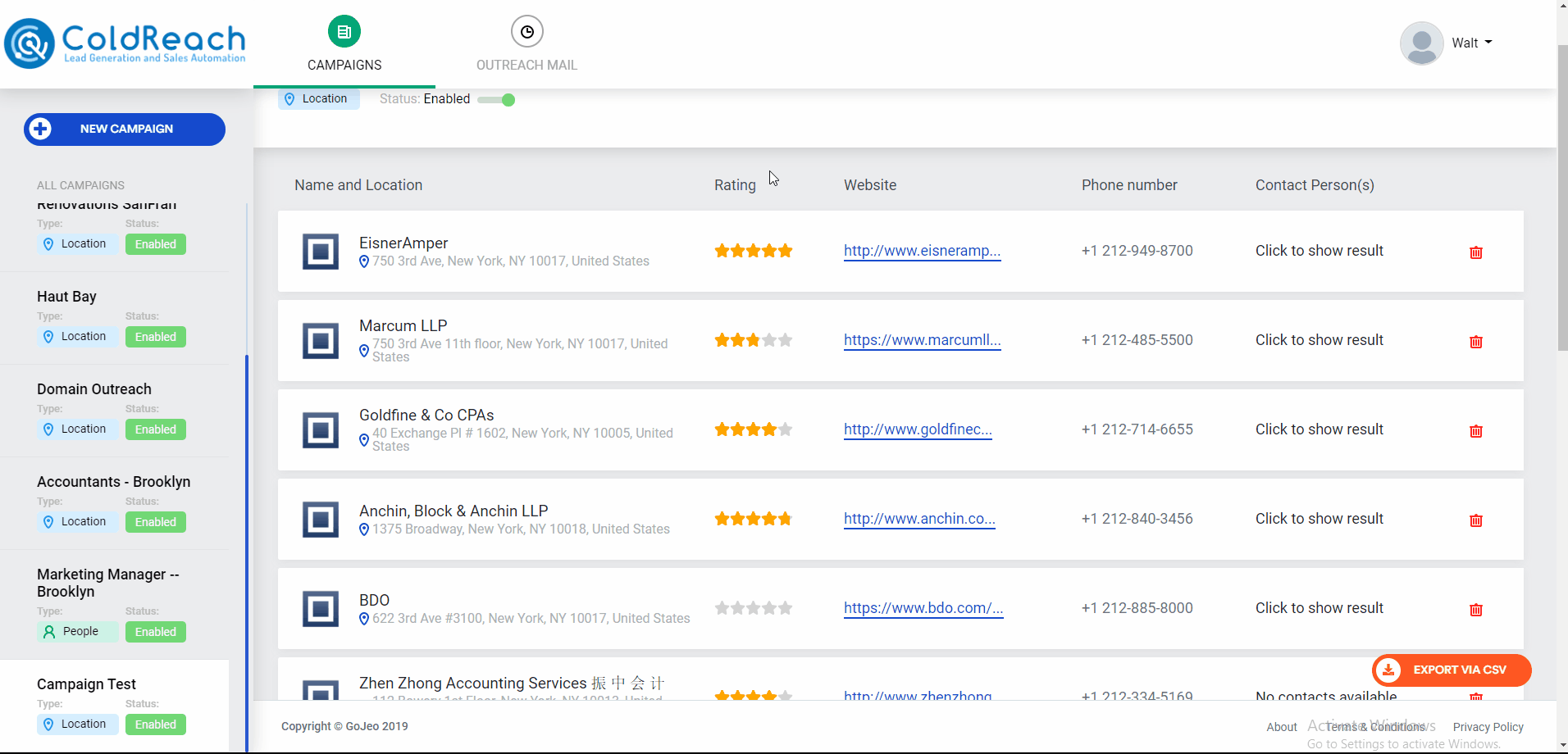The width and height of the screenshot is (1568, 754).
Task: Click phone number +1 212-949-8700
Action: tap(1137, 251)
